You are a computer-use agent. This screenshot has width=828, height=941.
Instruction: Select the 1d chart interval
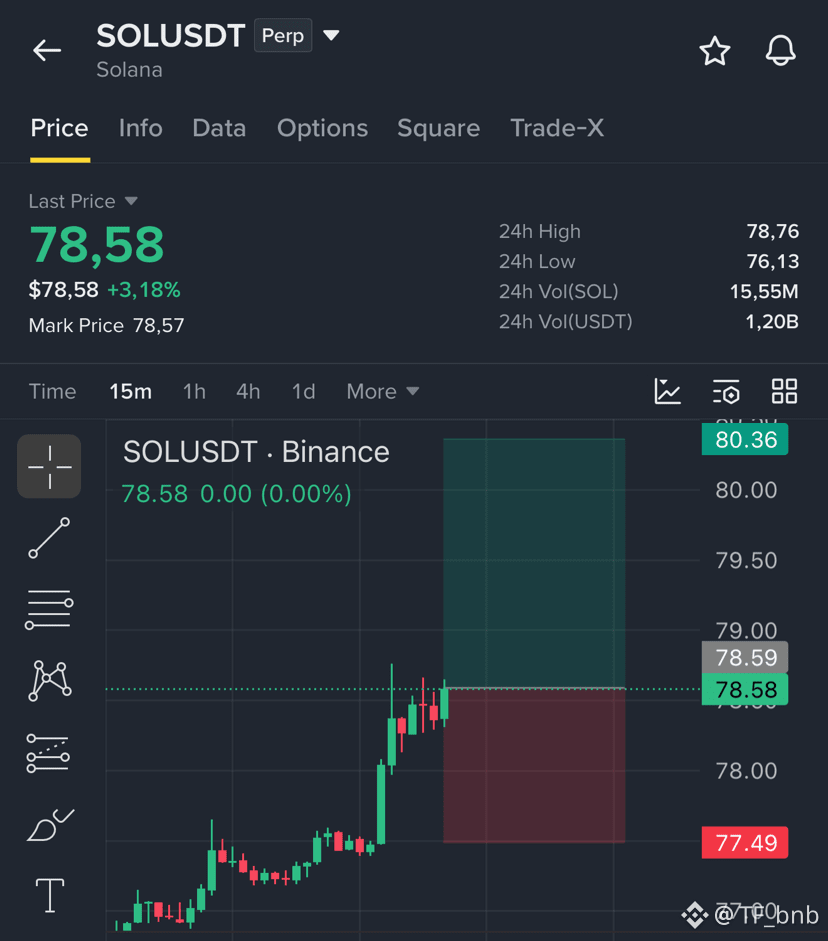(x=304, y=391)
